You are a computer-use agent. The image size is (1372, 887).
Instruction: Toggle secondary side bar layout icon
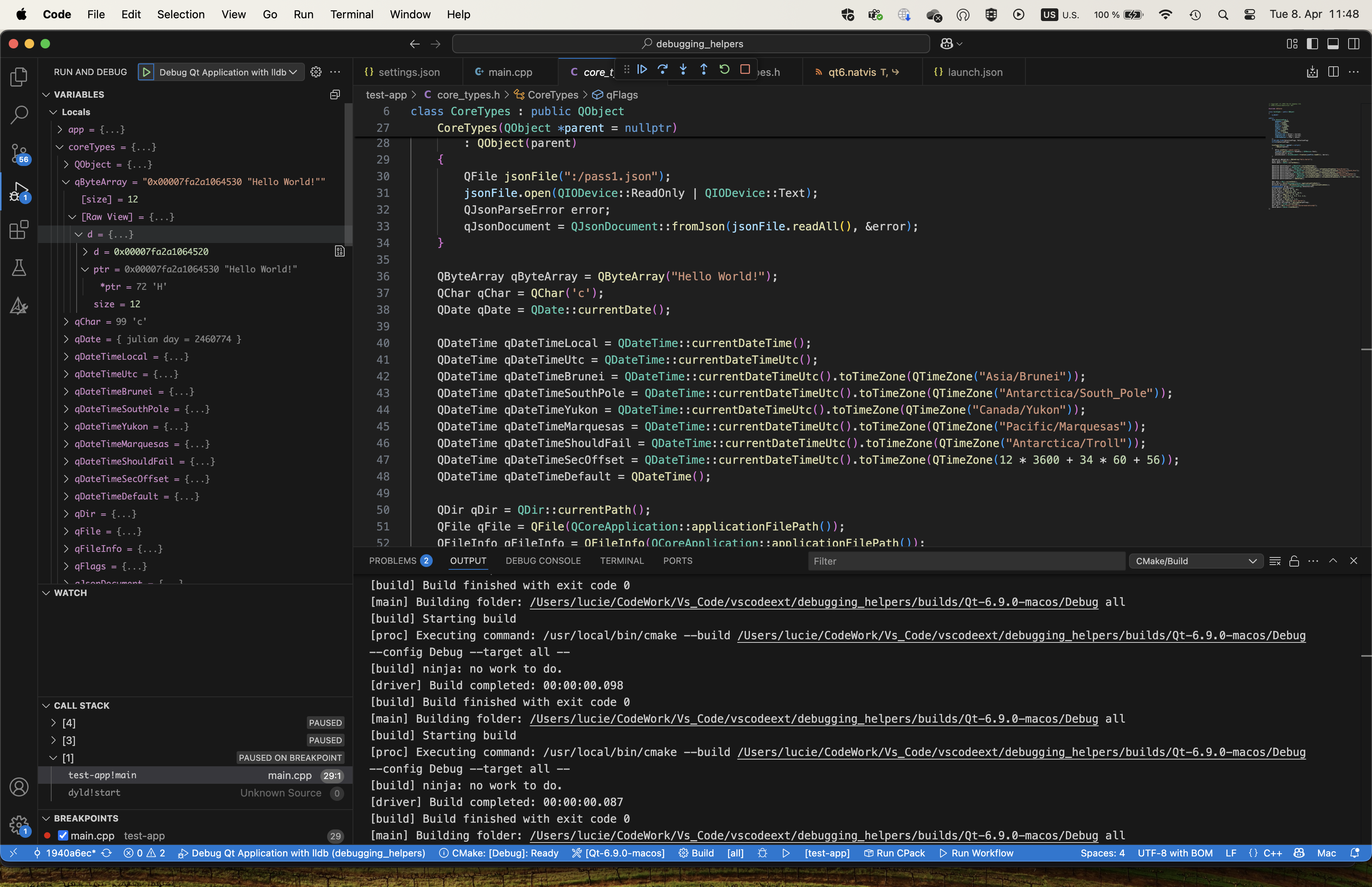(1354, 44)
